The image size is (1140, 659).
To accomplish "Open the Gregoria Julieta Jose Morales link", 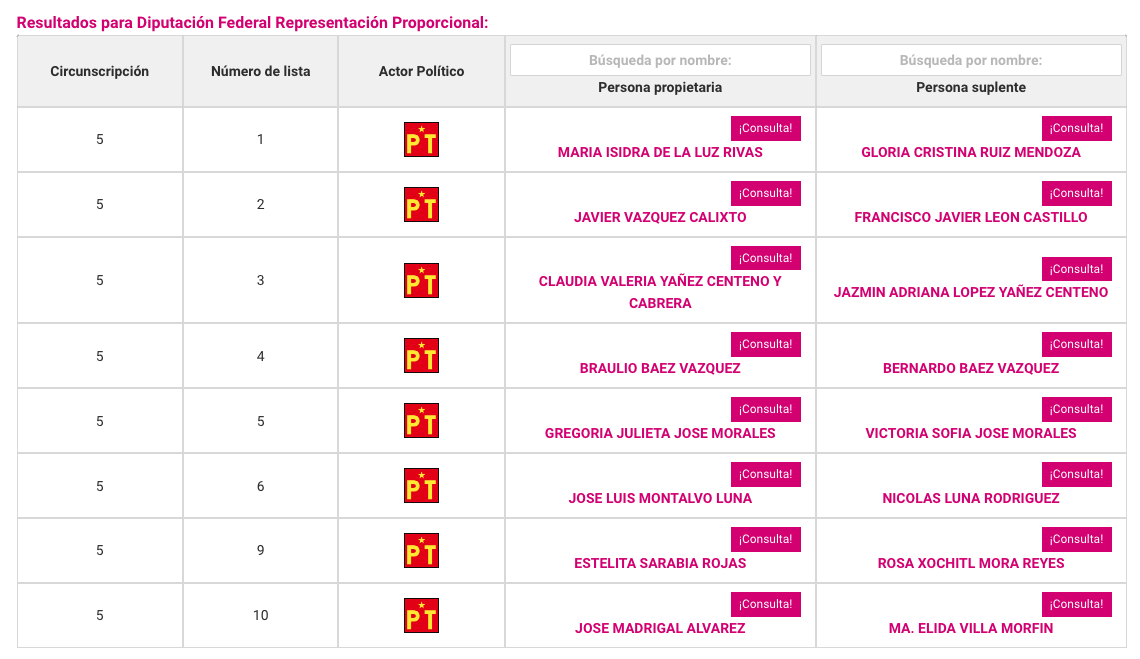I will click(660, 434).
